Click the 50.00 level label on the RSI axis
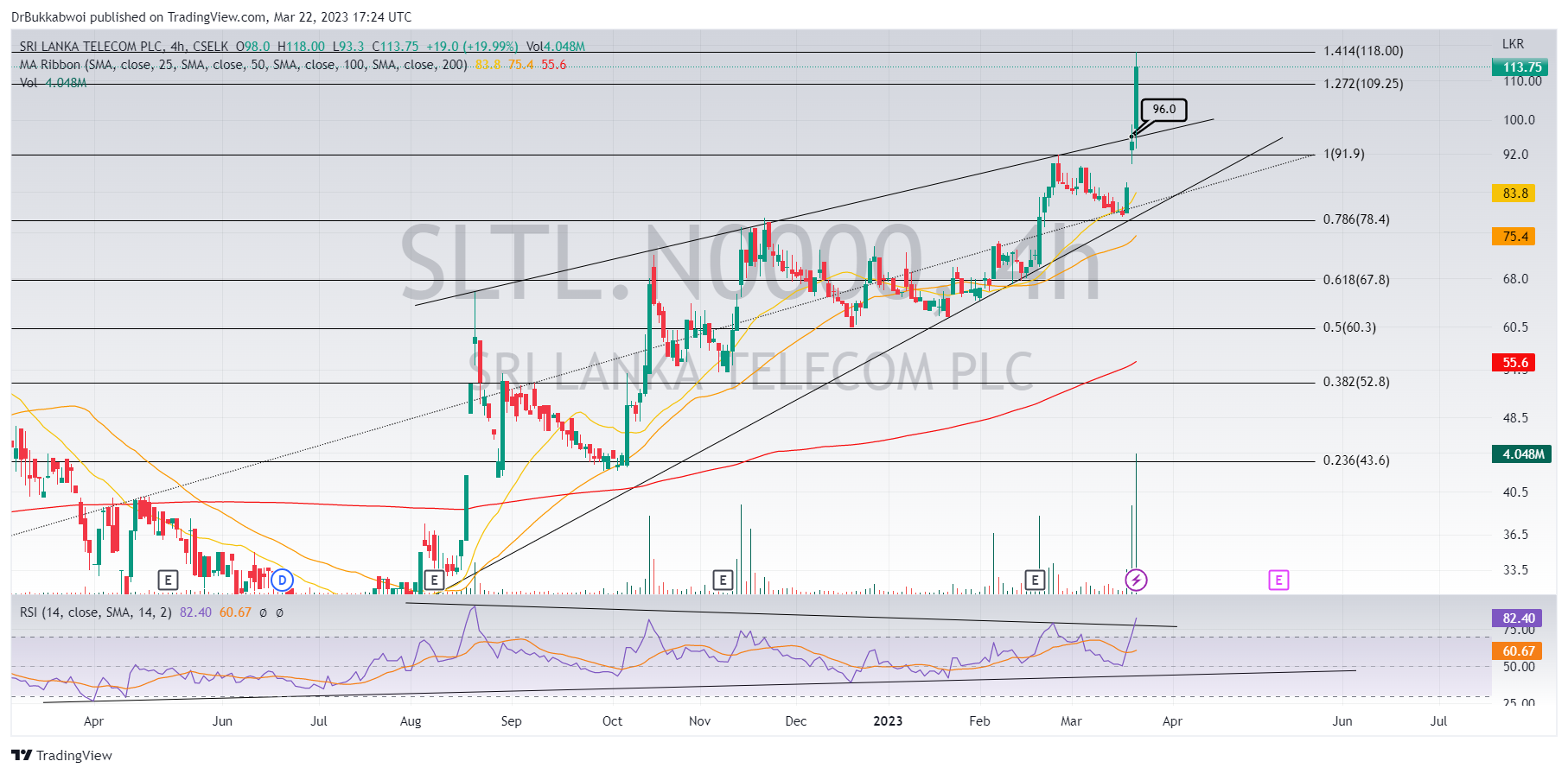Screen dimensions: 1568x774 pyautogui.click(x=1519, y=667)
